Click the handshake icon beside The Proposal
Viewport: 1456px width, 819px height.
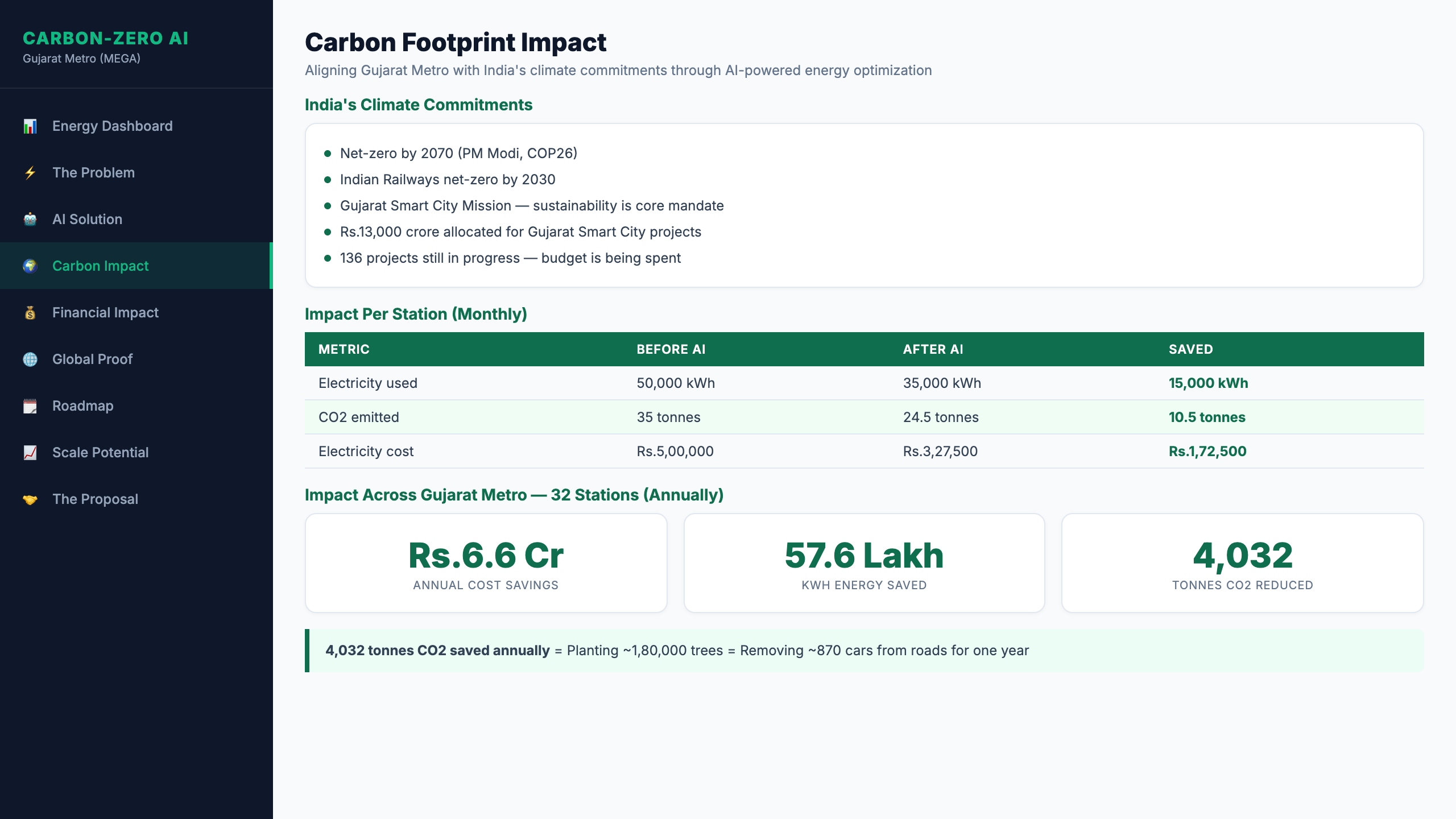coord(31,499)
